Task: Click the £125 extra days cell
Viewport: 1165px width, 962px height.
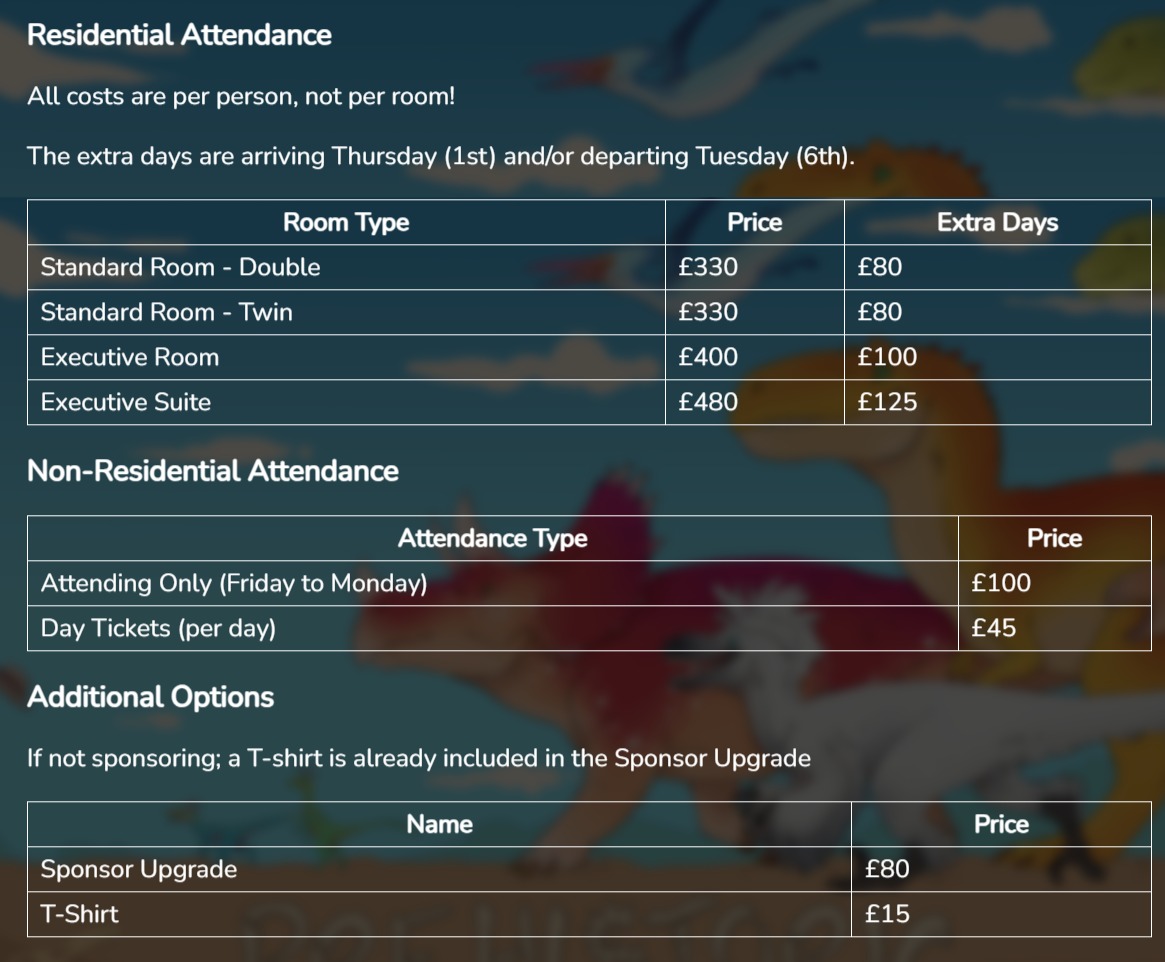Action: click(x=886, y=402)
